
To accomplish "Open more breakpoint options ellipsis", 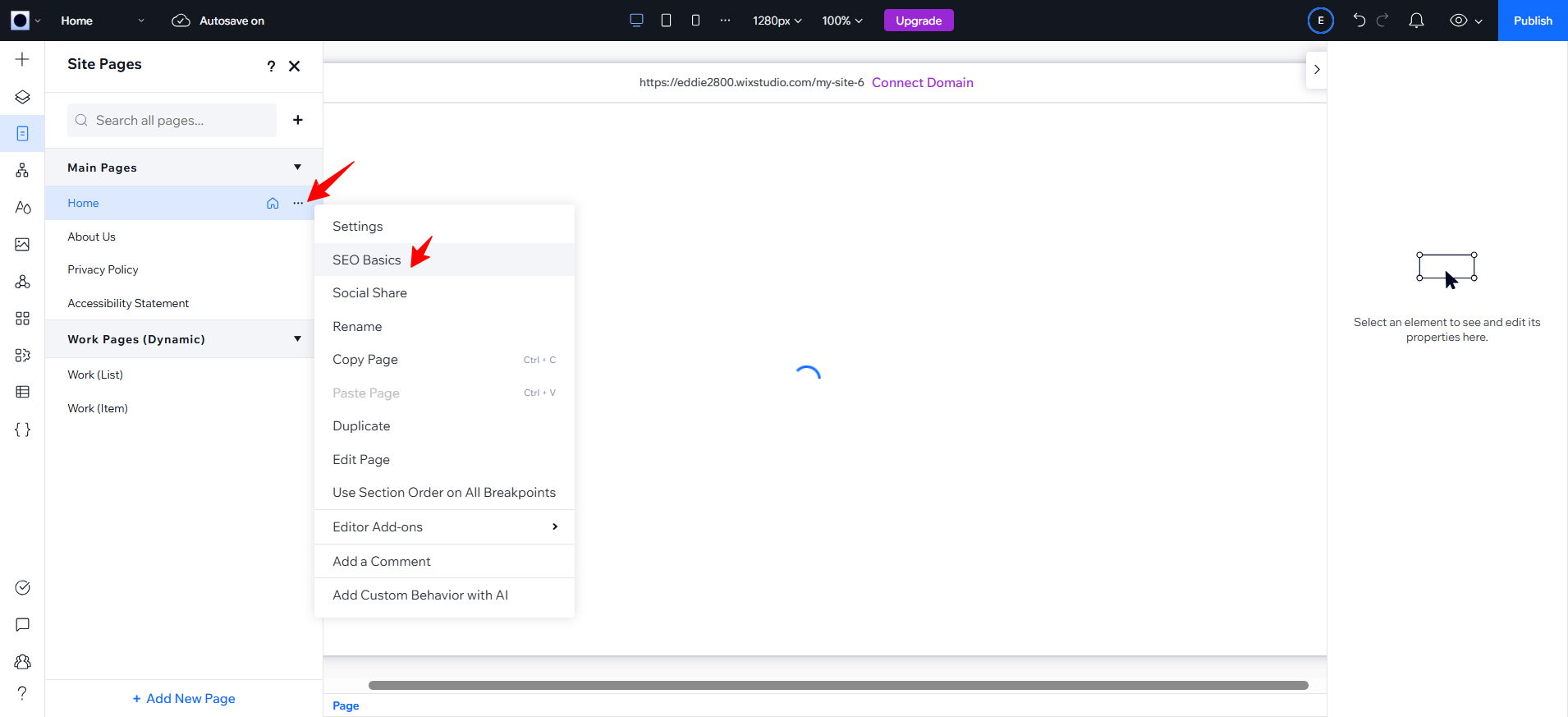I will click(x=725, y=21).
